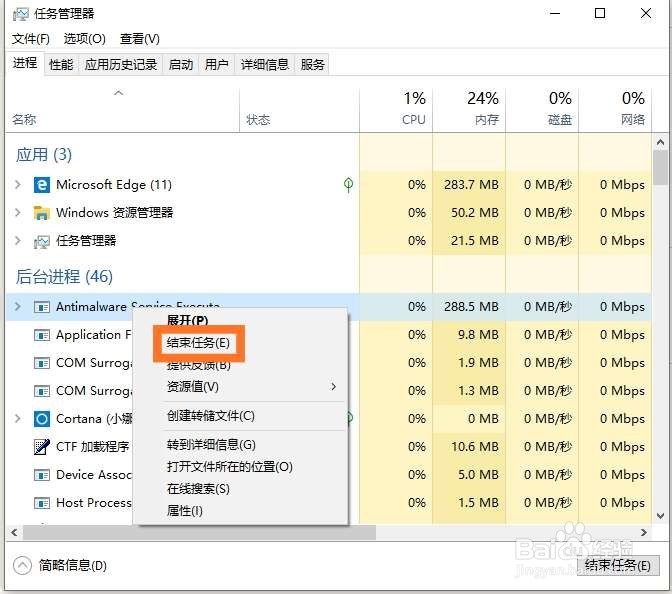Click the Host Process row icon

click(x=42, y=503)
